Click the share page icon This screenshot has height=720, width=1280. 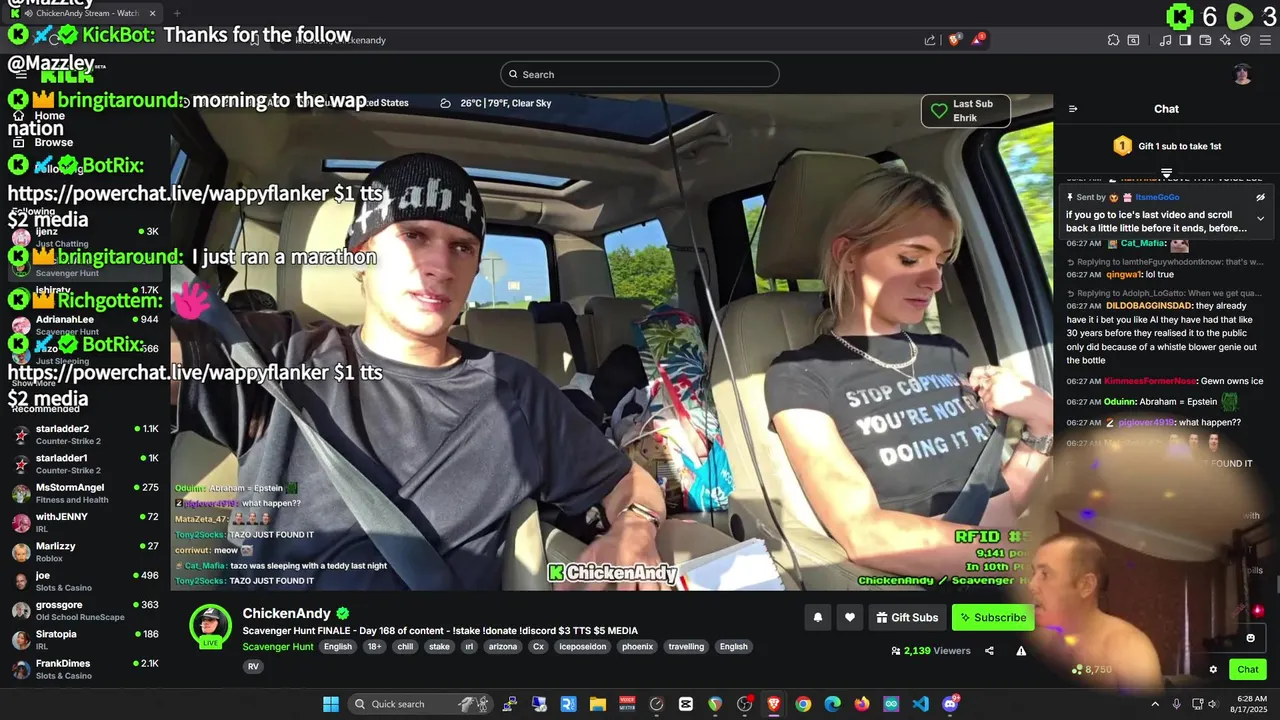click(930, 40)
